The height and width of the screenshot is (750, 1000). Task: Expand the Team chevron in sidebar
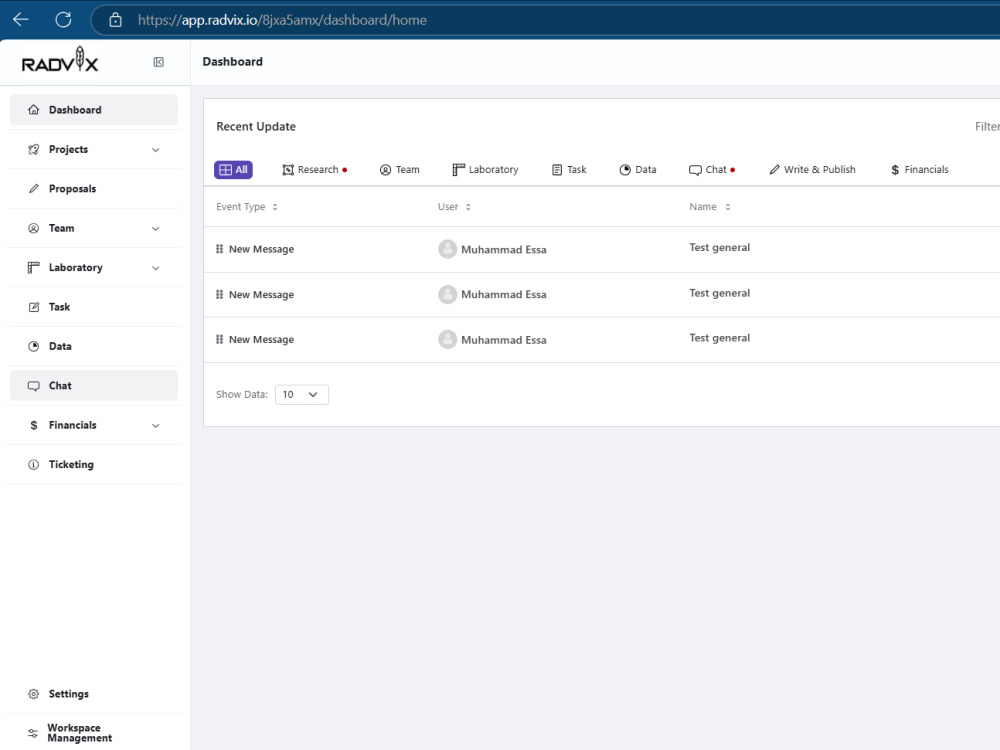pos(156,229)
